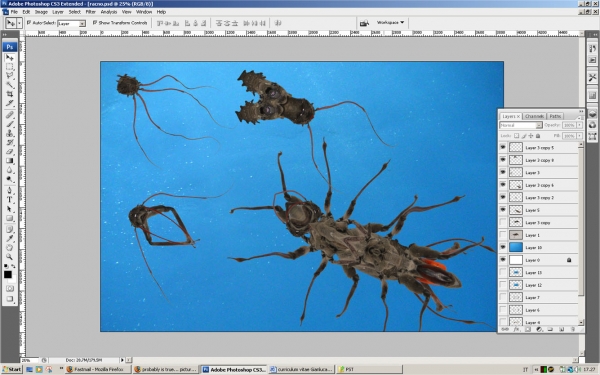Select the Brush tool
The image size is (600, 375).
10,124
